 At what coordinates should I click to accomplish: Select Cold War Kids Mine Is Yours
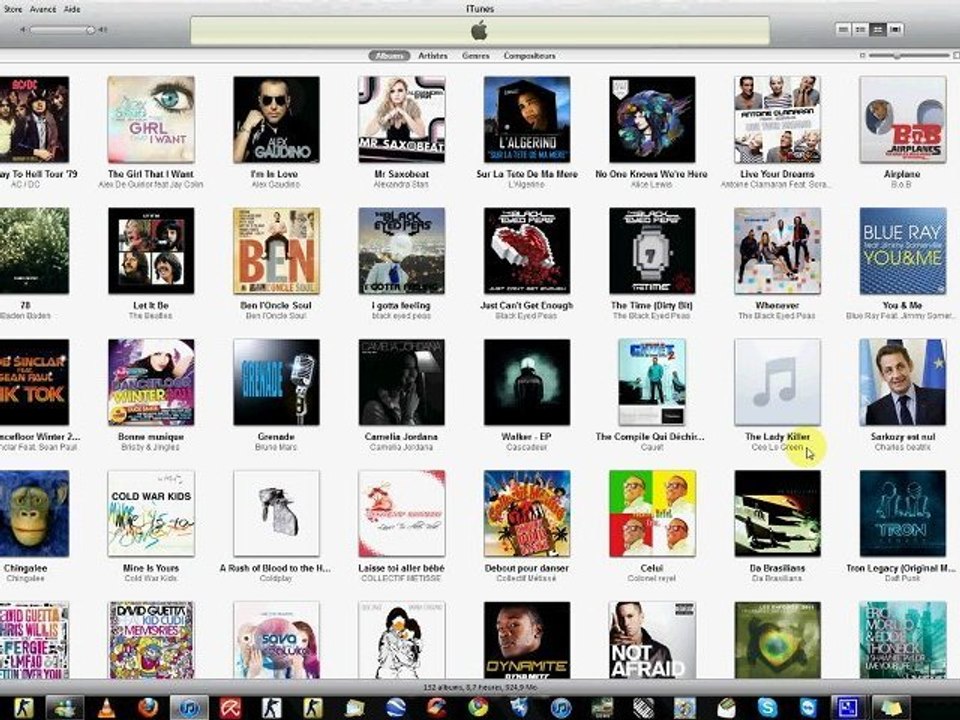[151, 514]
